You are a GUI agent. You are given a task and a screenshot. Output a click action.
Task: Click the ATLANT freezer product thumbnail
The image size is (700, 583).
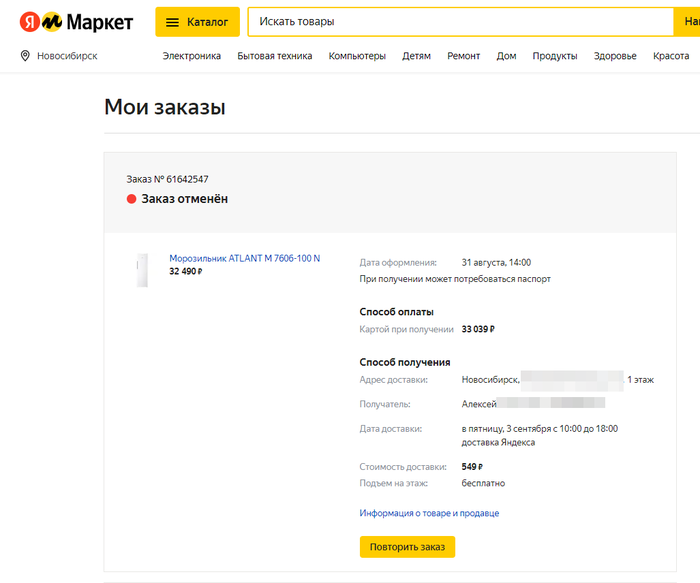tap(142, 270)
